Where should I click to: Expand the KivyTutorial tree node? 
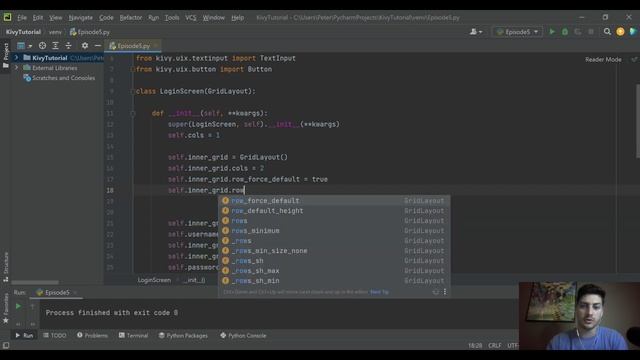[16, 58]
